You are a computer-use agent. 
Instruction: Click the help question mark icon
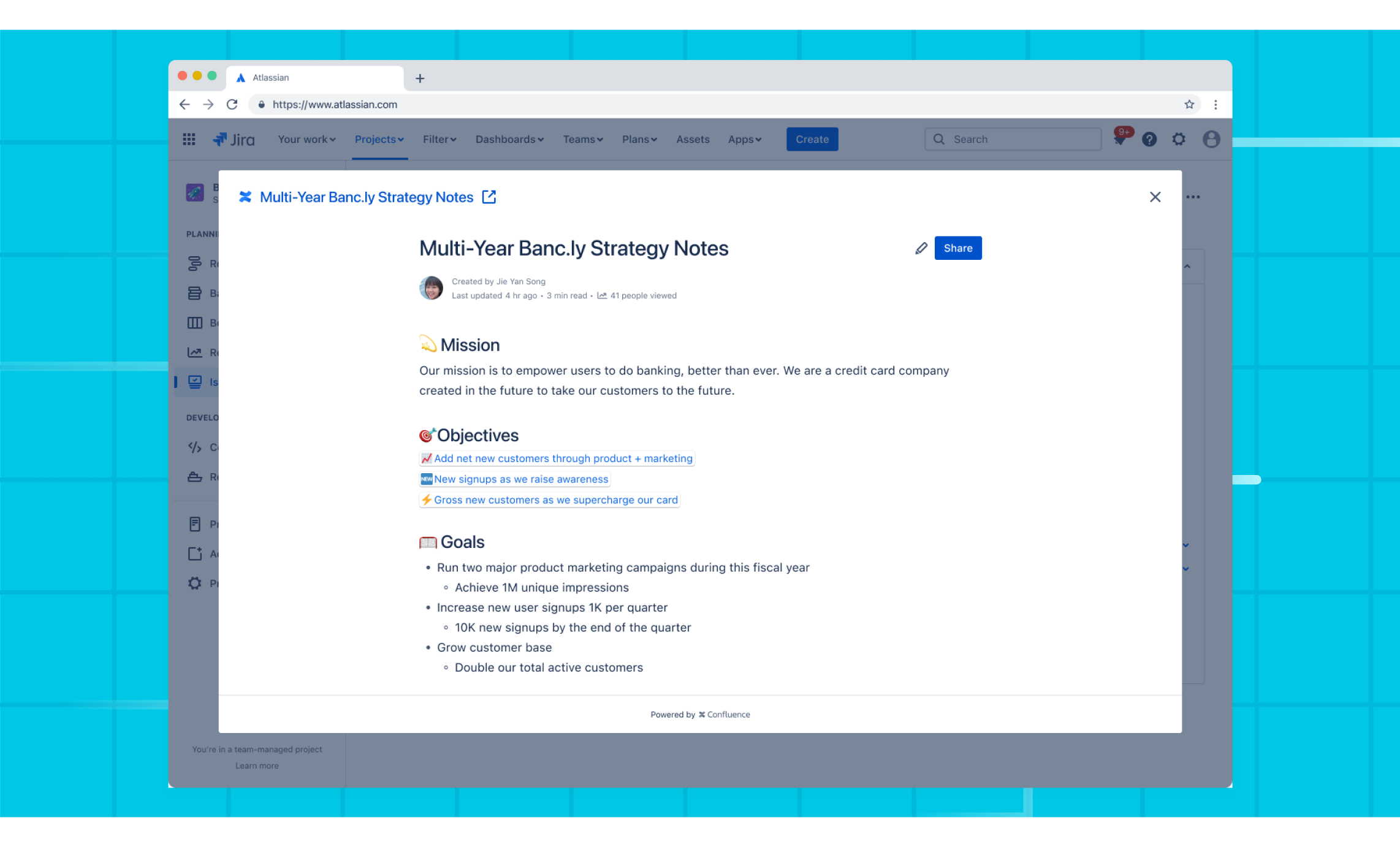1149,139
